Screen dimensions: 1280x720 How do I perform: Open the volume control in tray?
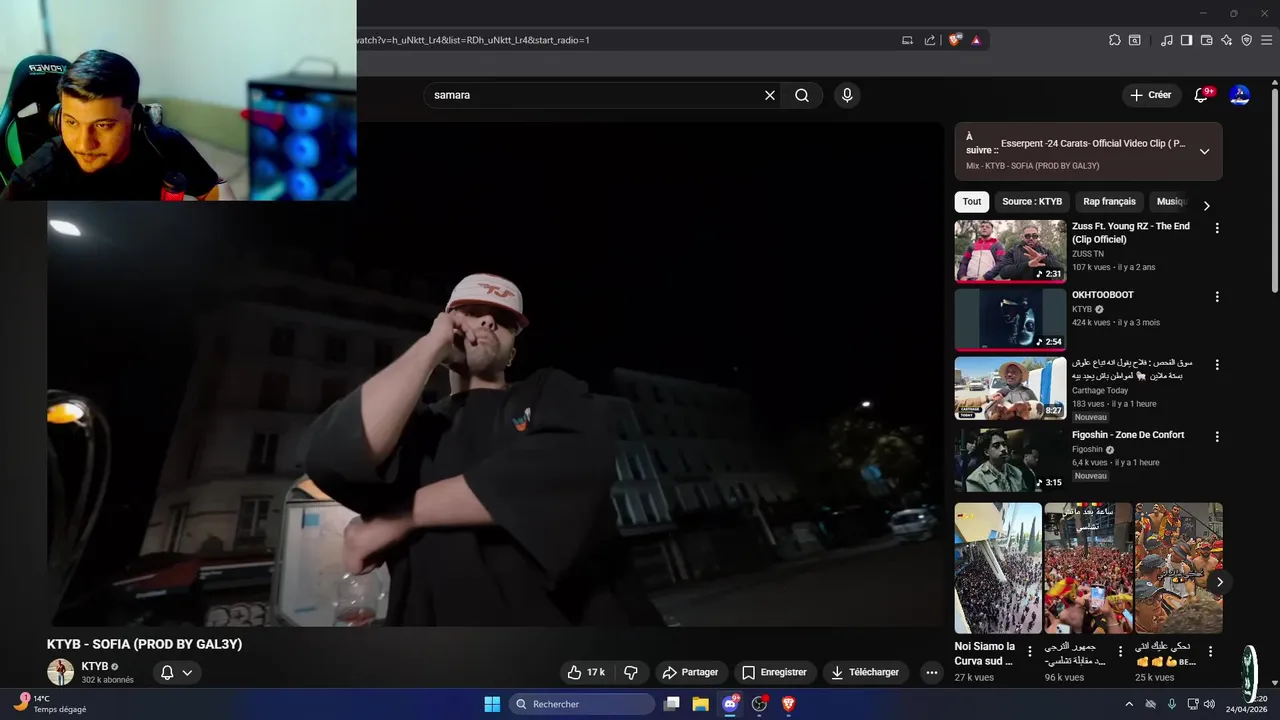point(1211,704)
